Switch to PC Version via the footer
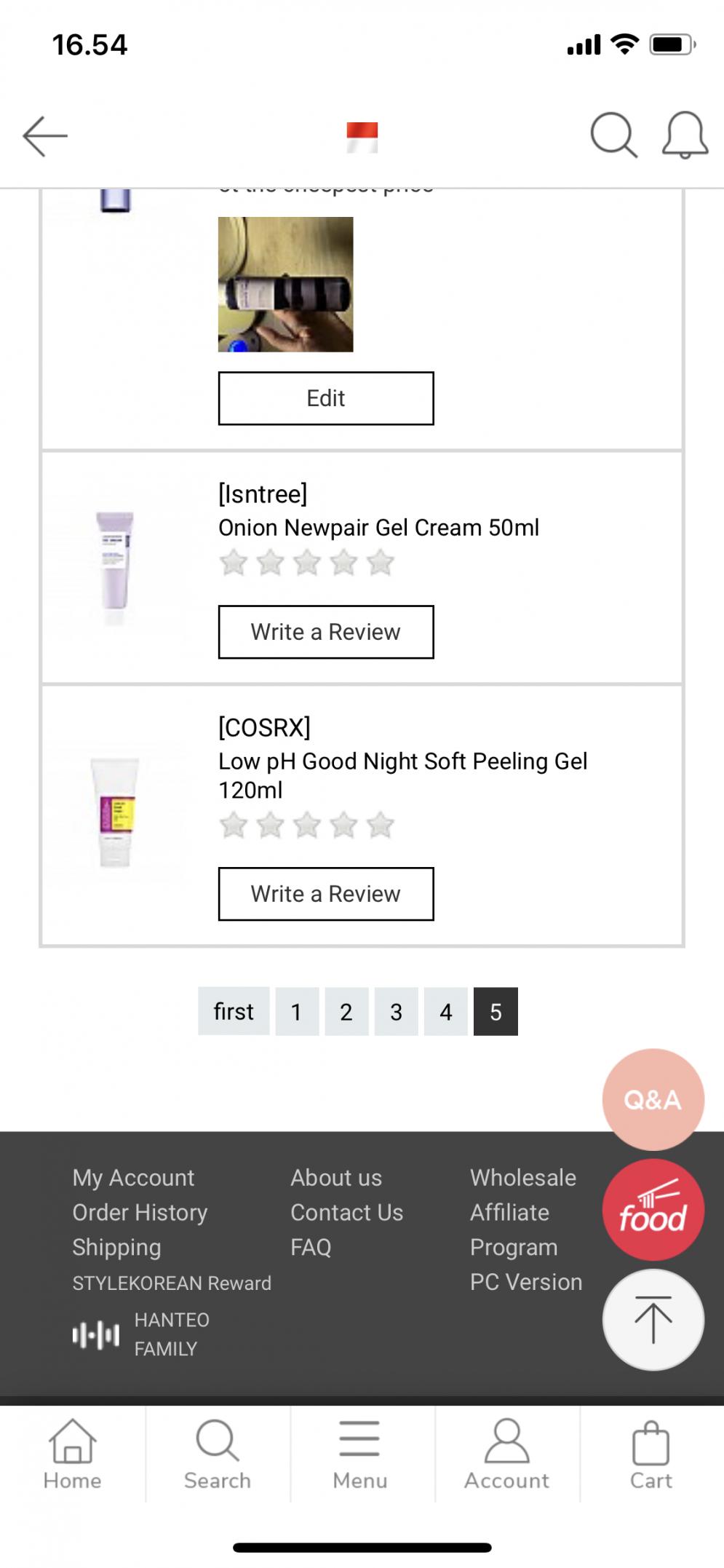 click(525, 1283)
